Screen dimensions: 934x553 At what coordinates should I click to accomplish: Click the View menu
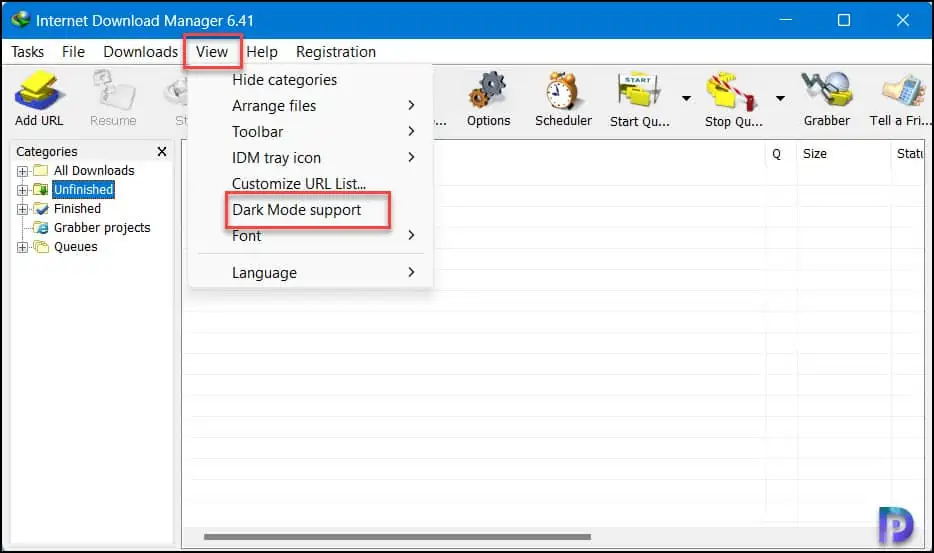pos(212,52)
